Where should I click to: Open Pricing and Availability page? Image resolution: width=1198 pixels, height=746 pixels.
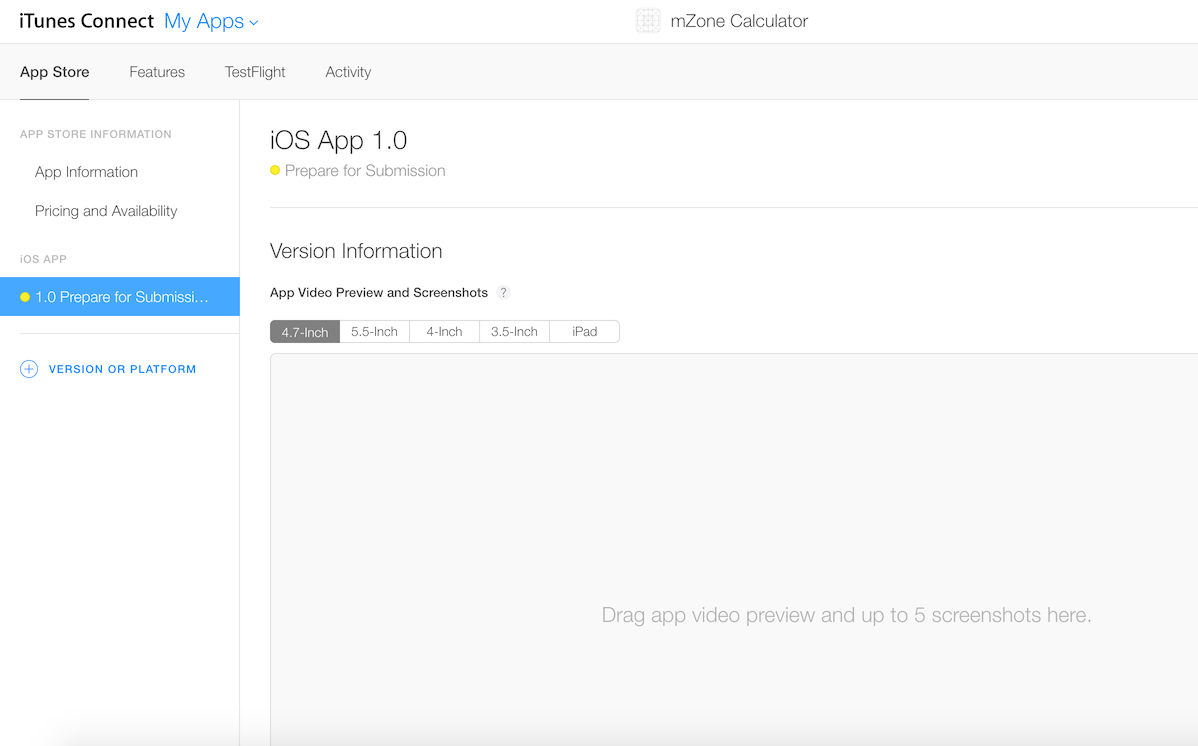click(x=106, y=211)
